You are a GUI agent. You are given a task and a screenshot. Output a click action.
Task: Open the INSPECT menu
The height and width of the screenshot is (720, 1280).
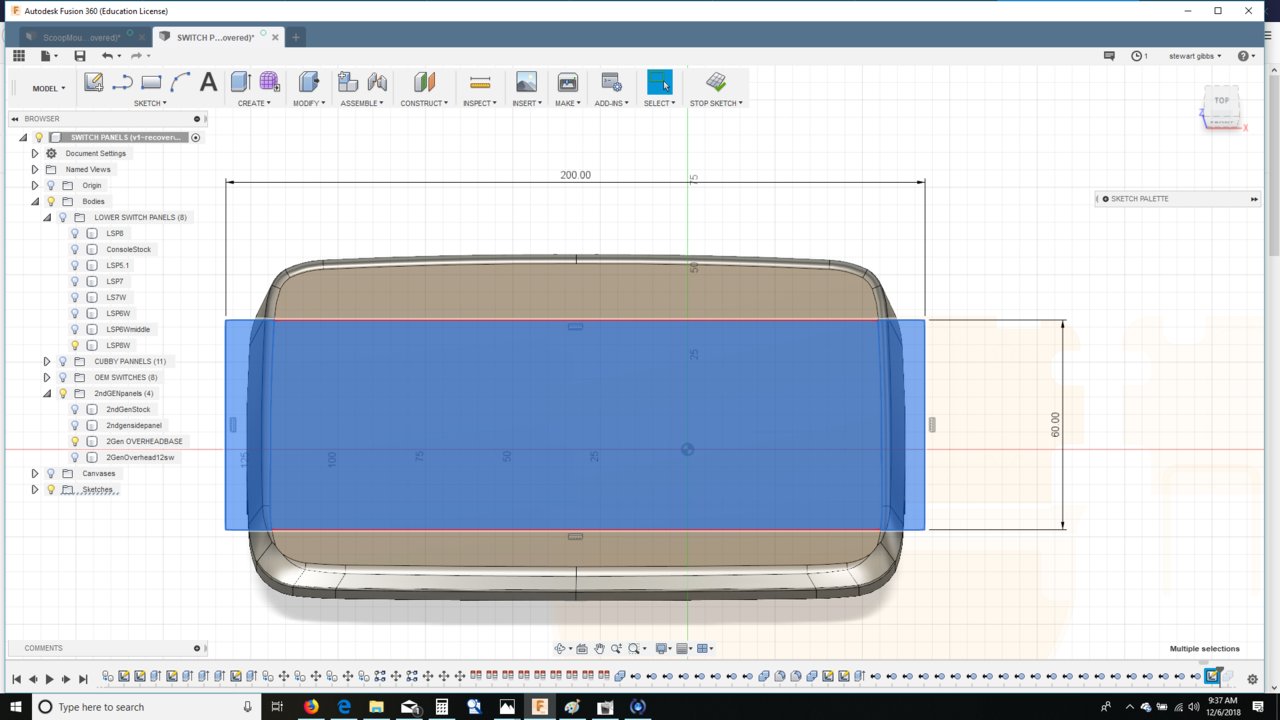click(x=480, y=103)
